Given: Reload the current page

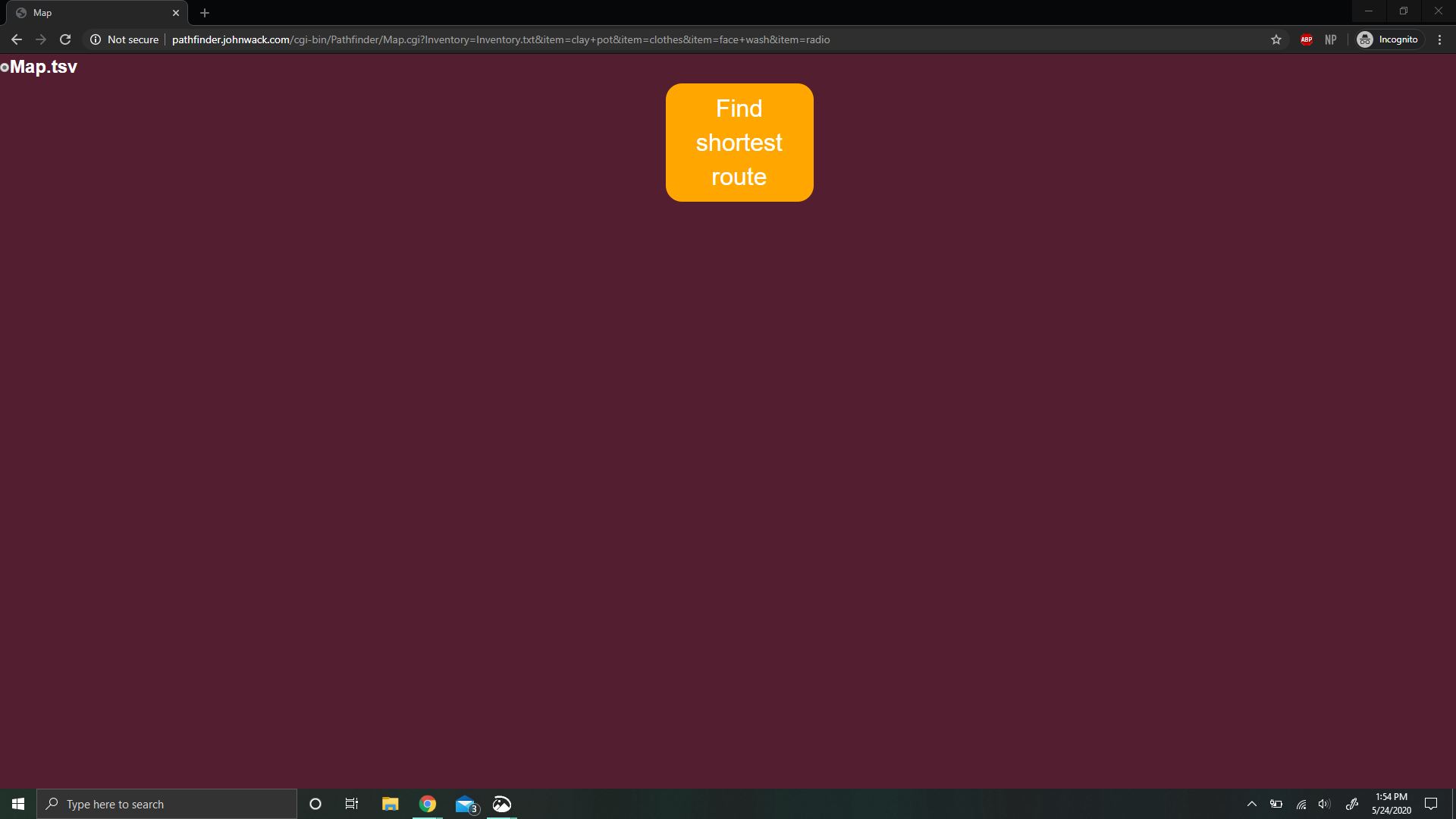Looking at the screenshot, I should point(65,39).
